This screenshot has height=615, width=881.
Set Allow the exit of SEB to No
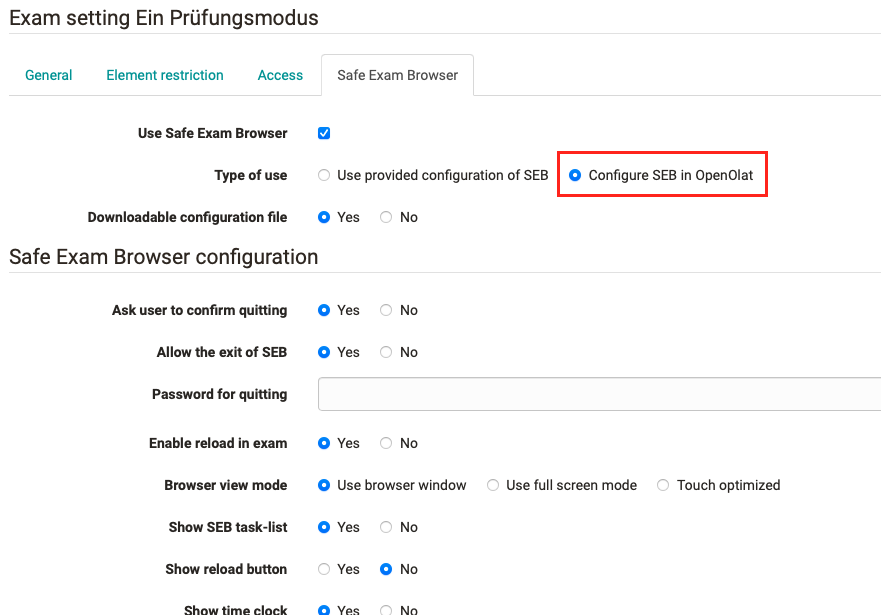[x=385, y=352]
